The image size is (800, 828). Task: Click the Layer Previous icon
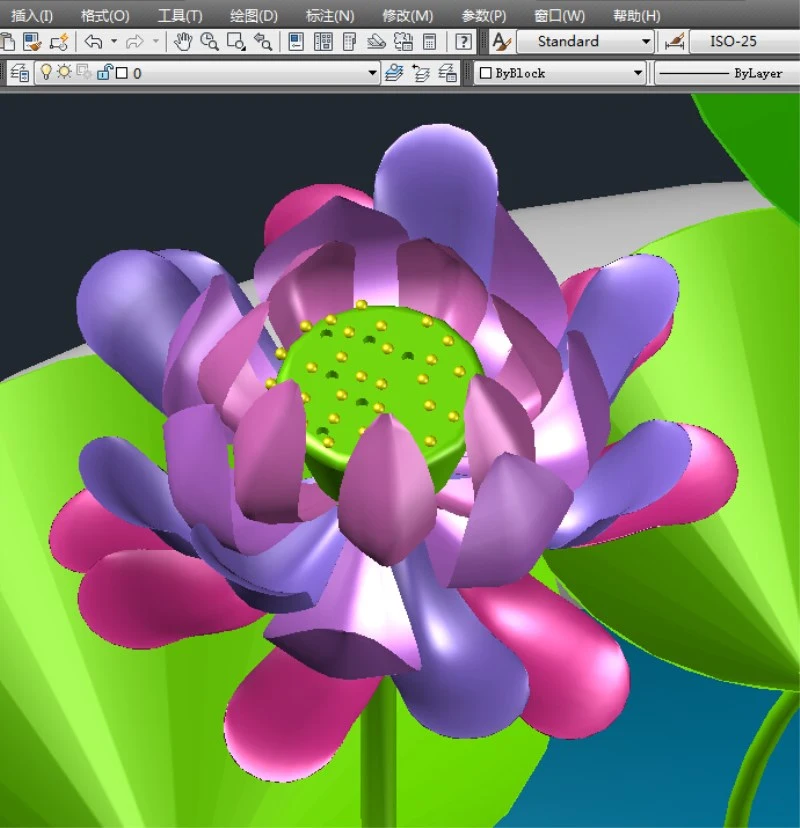[421, 73]
